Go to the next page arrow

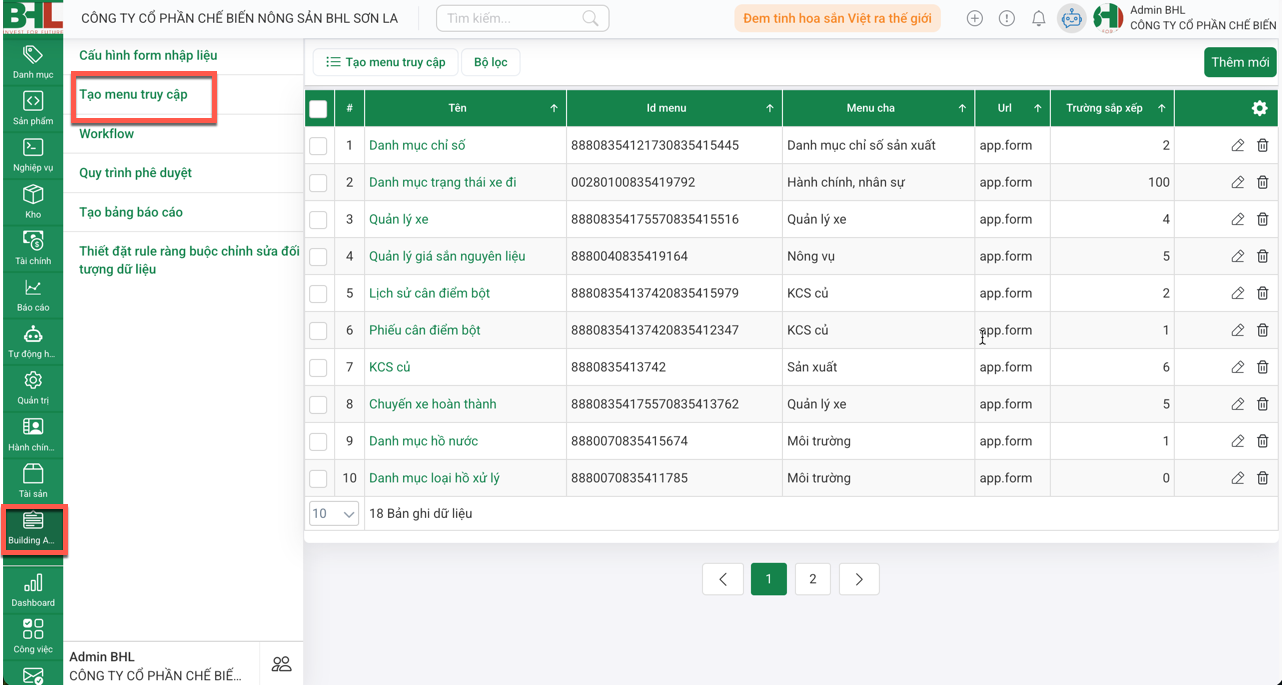pyautogui.click(x=859, y=579)
